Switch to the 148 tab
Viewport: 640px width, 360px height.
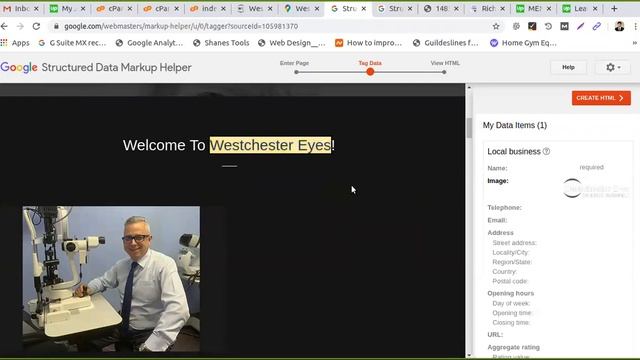click(x=441, y=8)
